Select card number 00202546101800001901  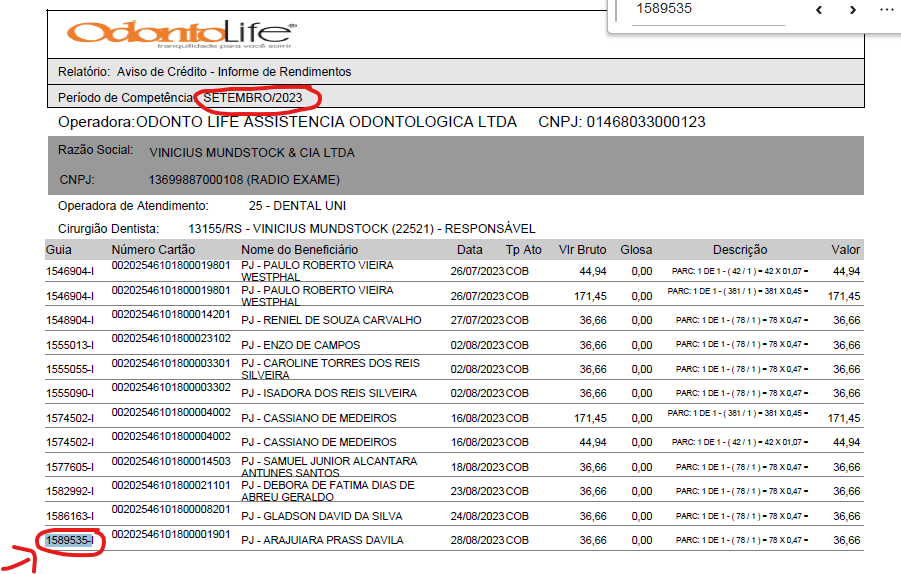[x=171, y=534]
